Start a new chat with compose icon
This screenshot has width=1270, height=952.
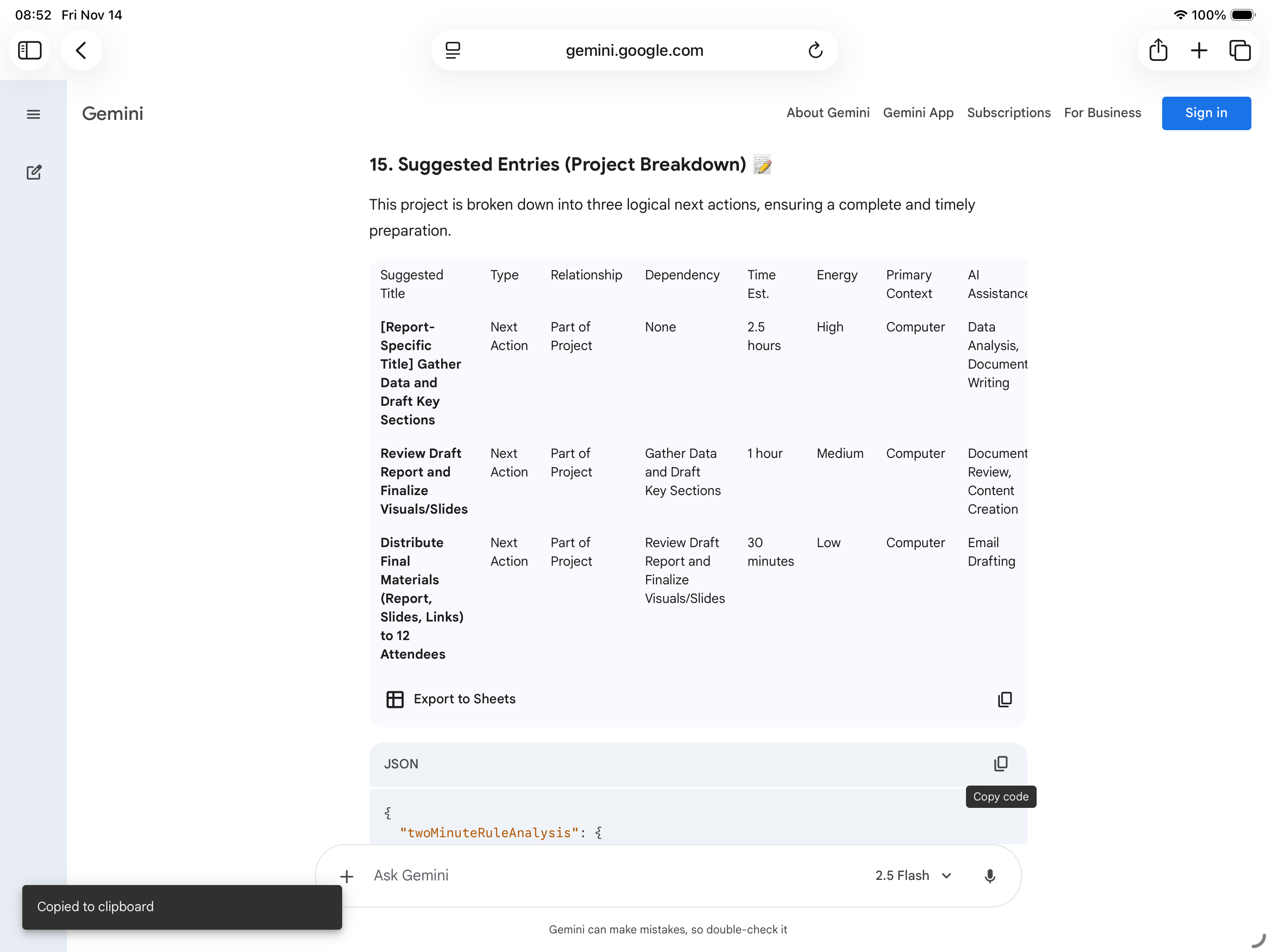(33, 172)
